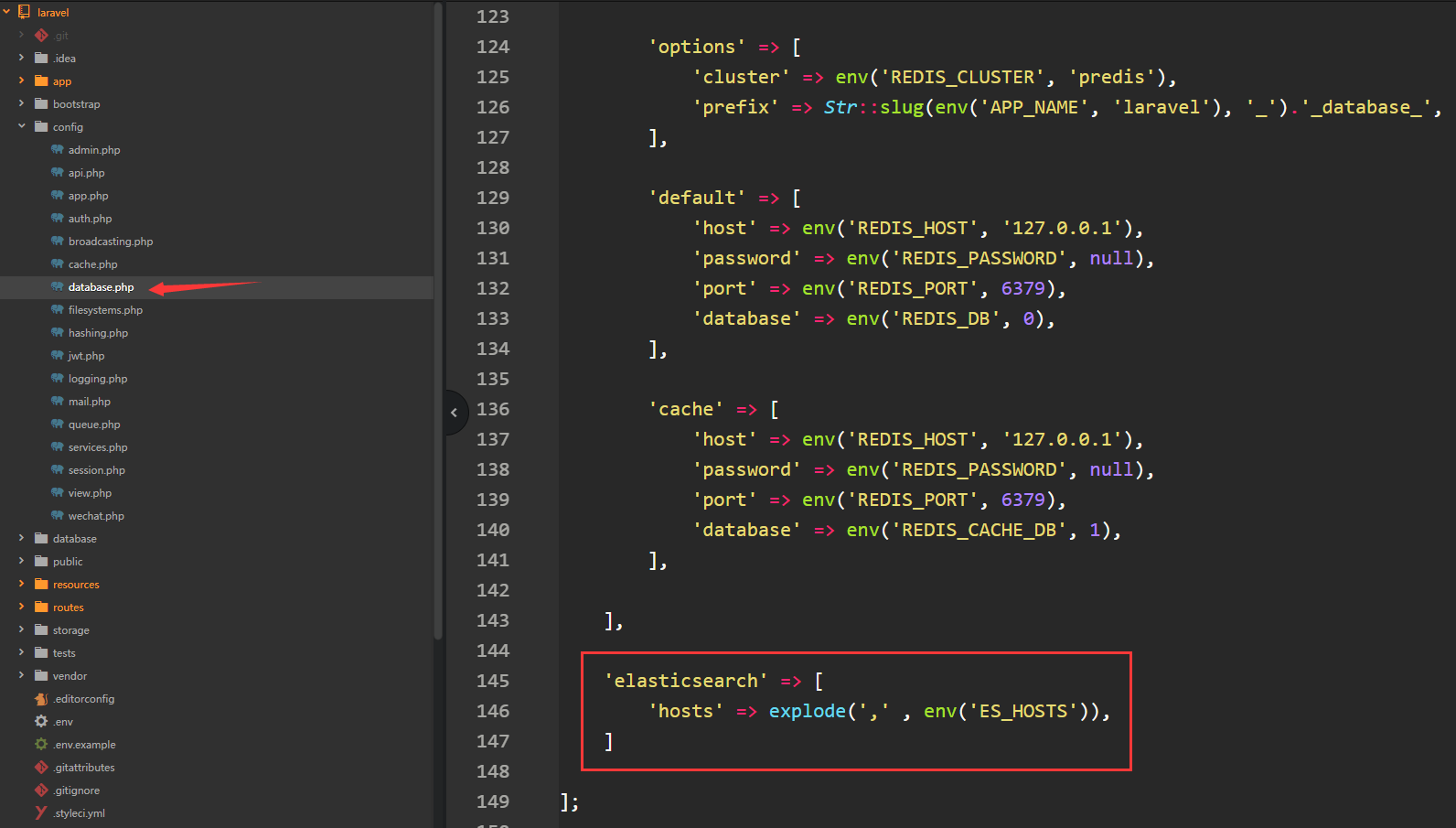Expand the public folder arrow
Viewport: 1456px width, 828px height.
(x=21, y=561)
